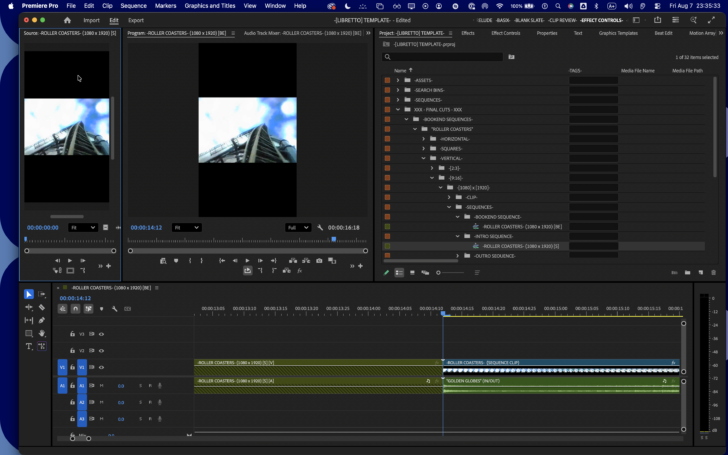This screenshot has width=728, height=455.
Task: Toggle Snap in Timeline magnet icon
Action: click(x=75, y=309)
